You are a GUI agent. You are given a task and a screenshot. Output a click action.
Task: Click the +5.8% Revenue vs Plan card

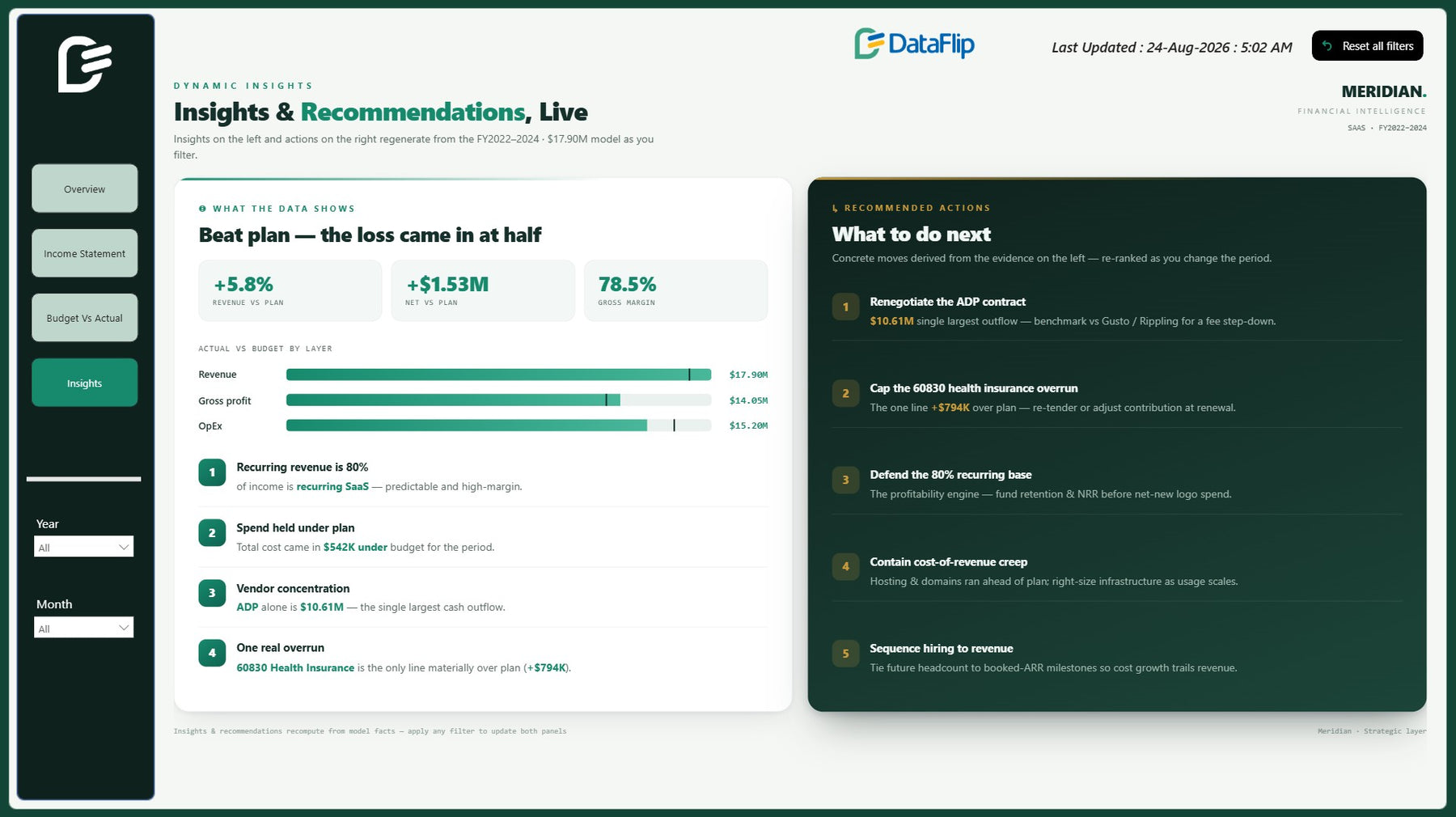290,290
